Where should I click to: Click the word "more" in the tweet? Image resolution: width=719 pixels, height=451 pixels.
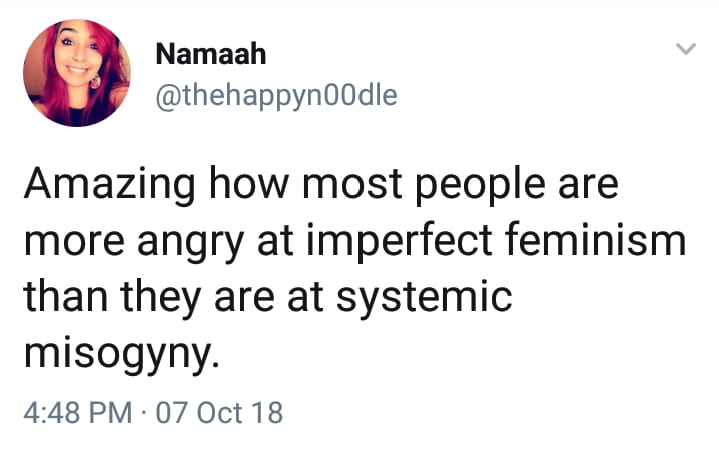click(68, 241)
